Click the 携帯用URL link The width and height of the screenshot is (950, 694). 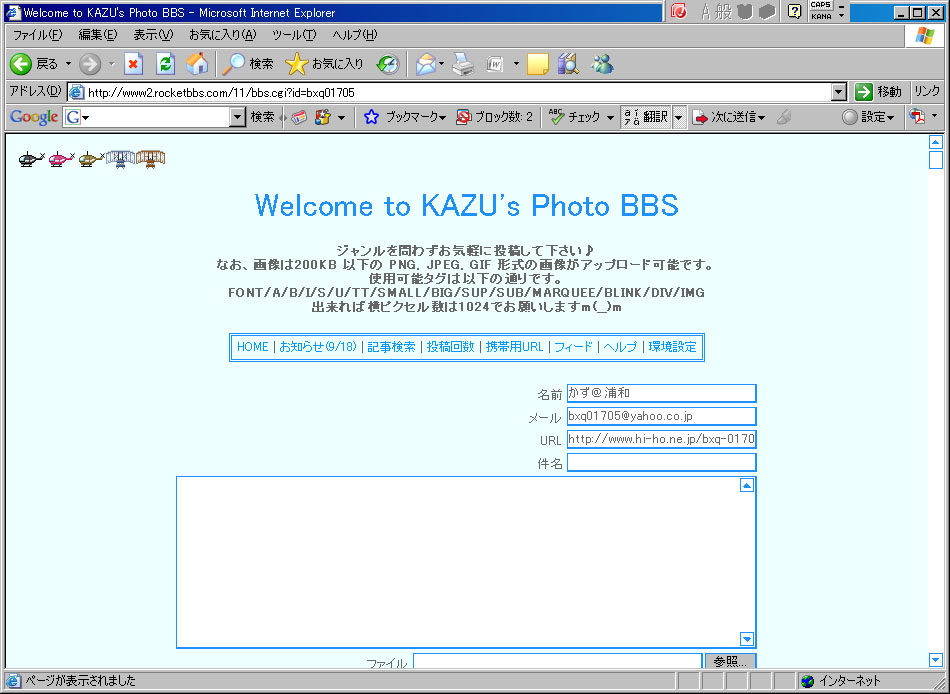(514, 347)
